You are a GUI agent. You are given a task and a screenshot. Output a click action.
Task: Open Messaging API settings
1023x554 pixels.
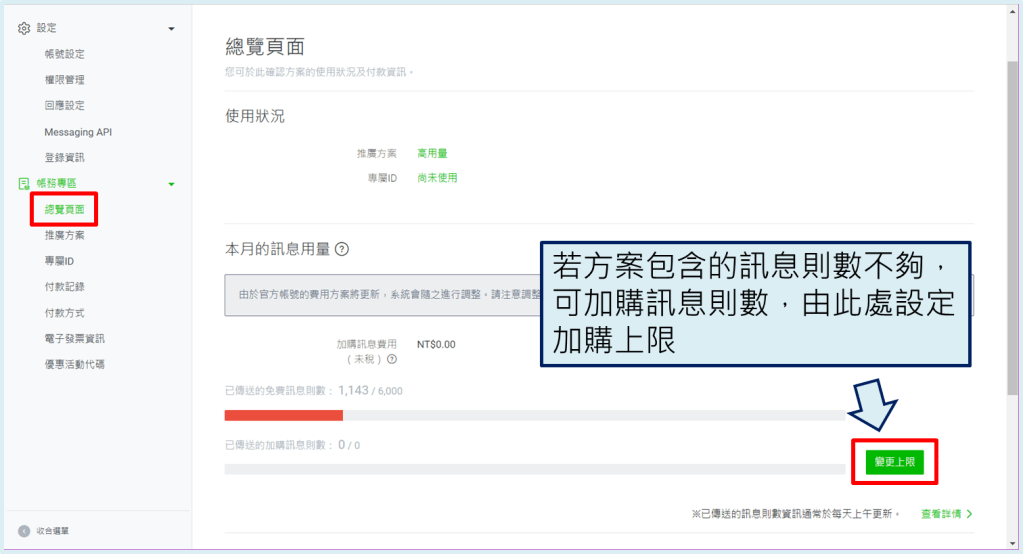click(x=78, y=132)
